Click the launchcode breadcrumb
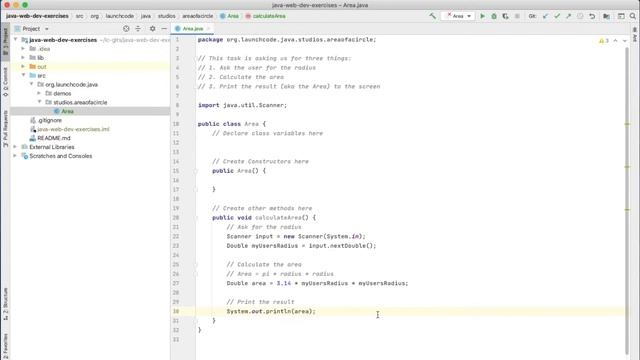Image resolution: width=640 pixels, height=360 pixels. tap(120, 16)
